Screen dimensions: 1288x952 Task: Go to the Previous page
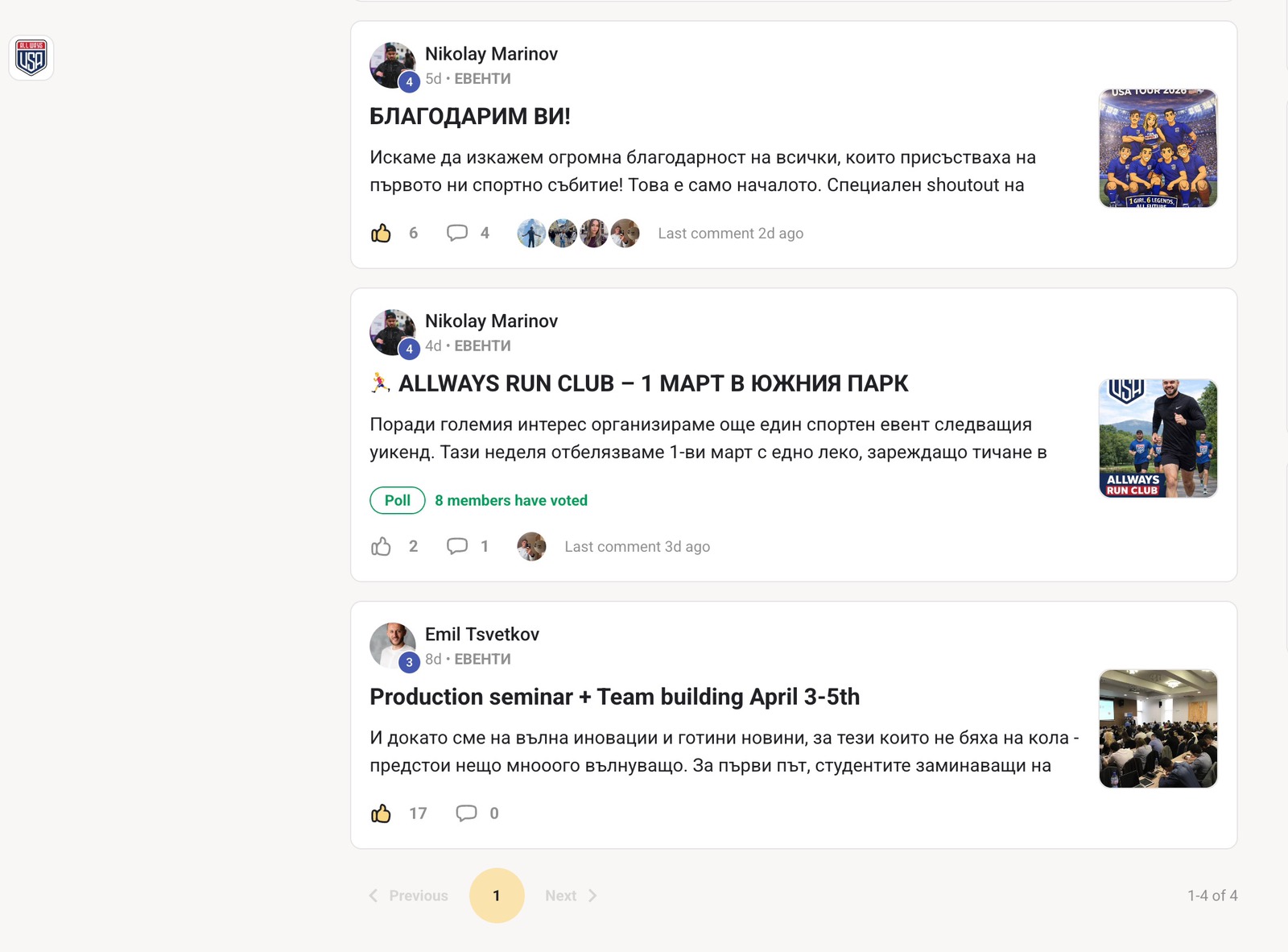click(409, 896)
